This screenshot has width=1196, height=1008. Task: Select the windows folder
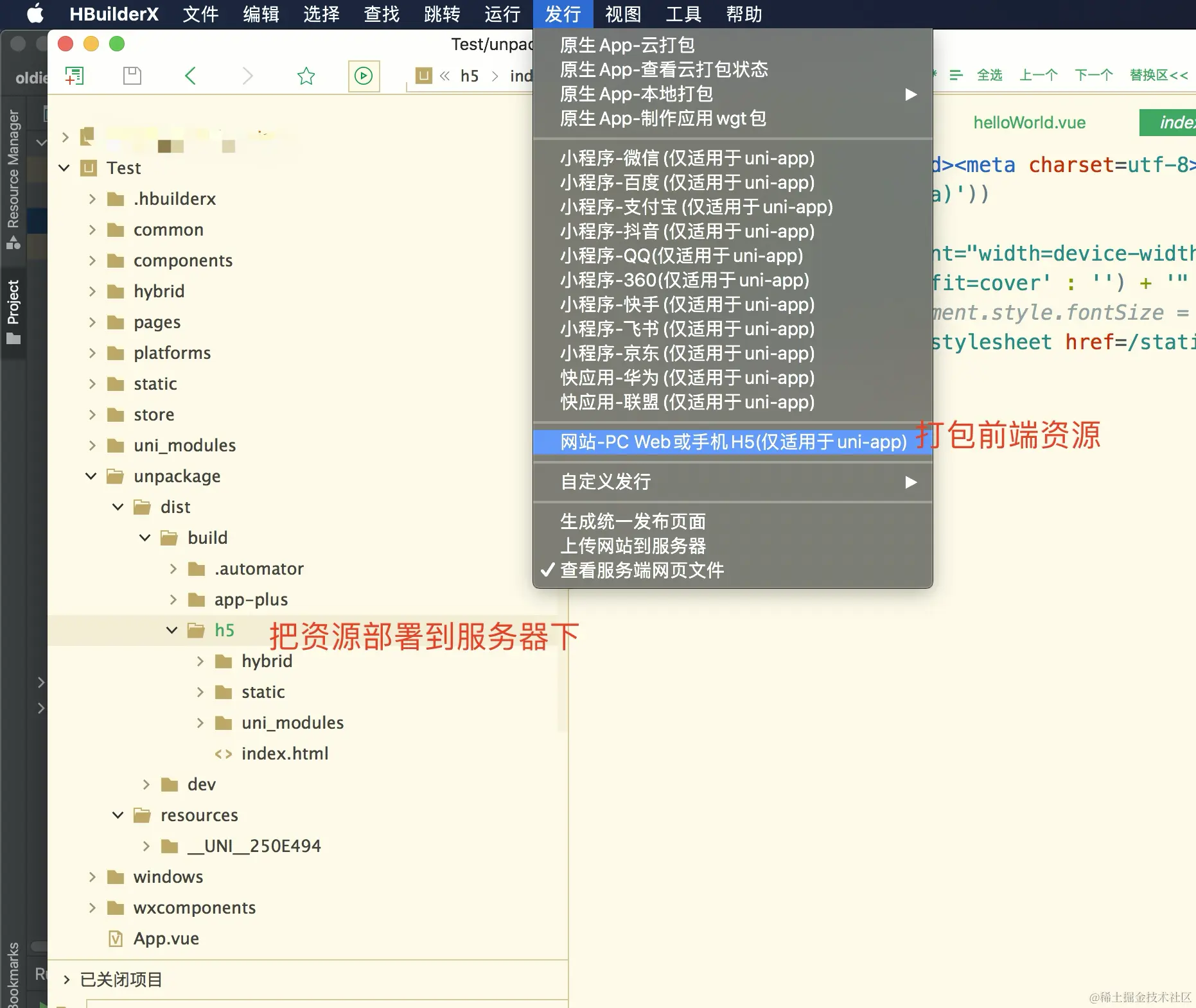coord(168,877)
